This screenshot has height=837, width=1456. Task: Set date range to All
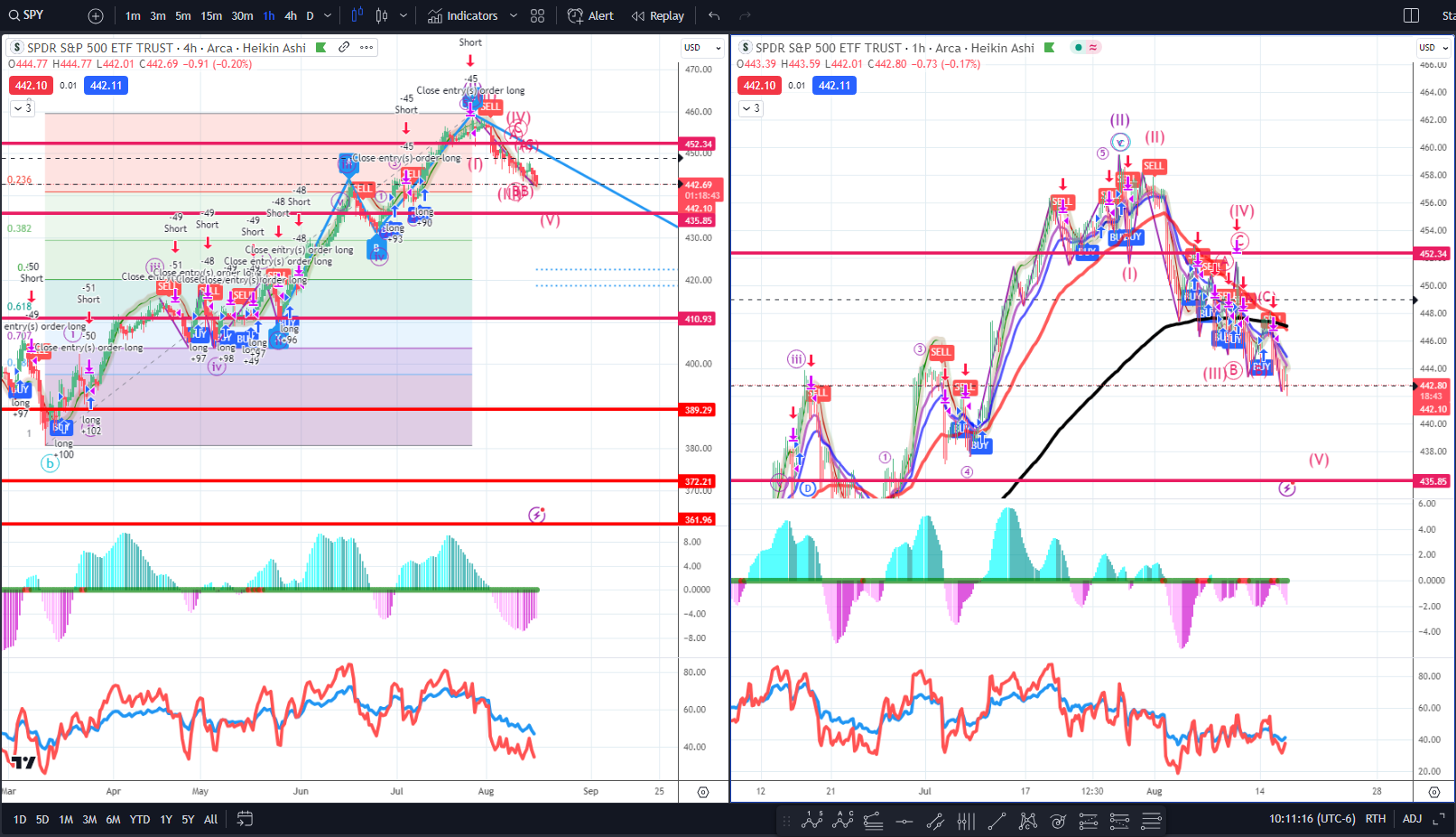[210, 820]
